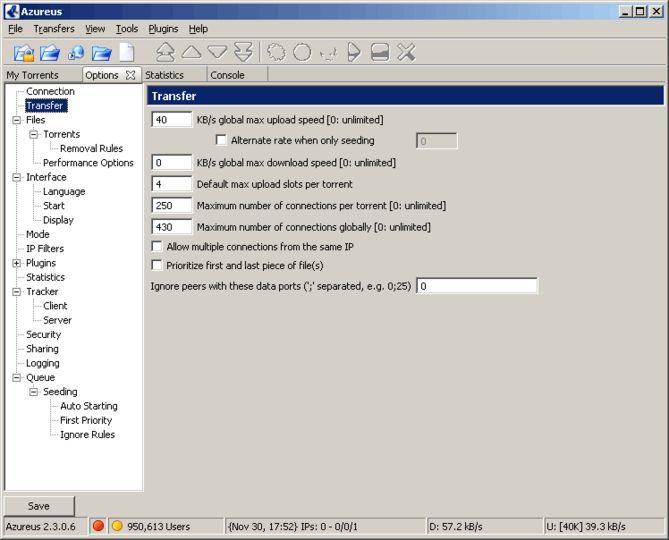Click the faint recheck toolbar icon
The width and height of the screenshot is (669, 540).
328,53
